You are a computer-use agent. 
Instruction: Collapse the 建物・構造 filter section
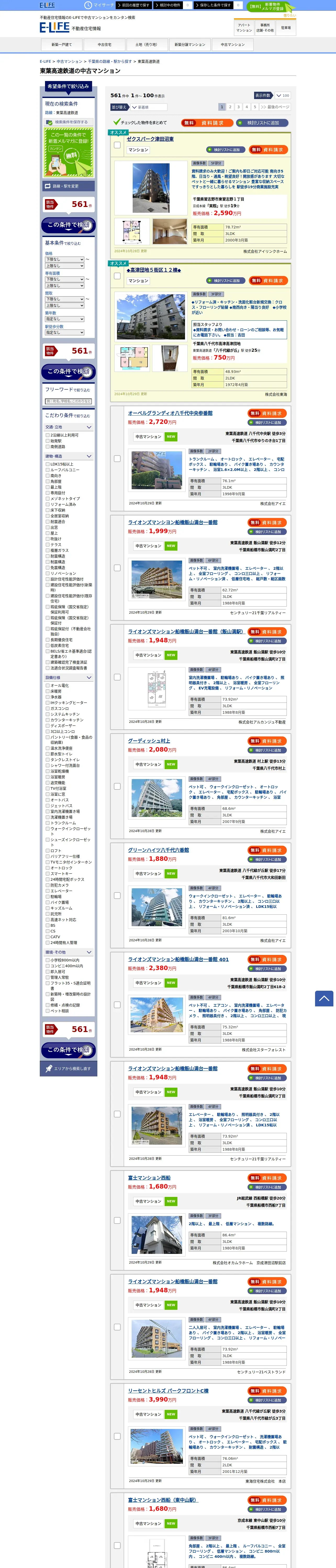(x=69, y=457)
